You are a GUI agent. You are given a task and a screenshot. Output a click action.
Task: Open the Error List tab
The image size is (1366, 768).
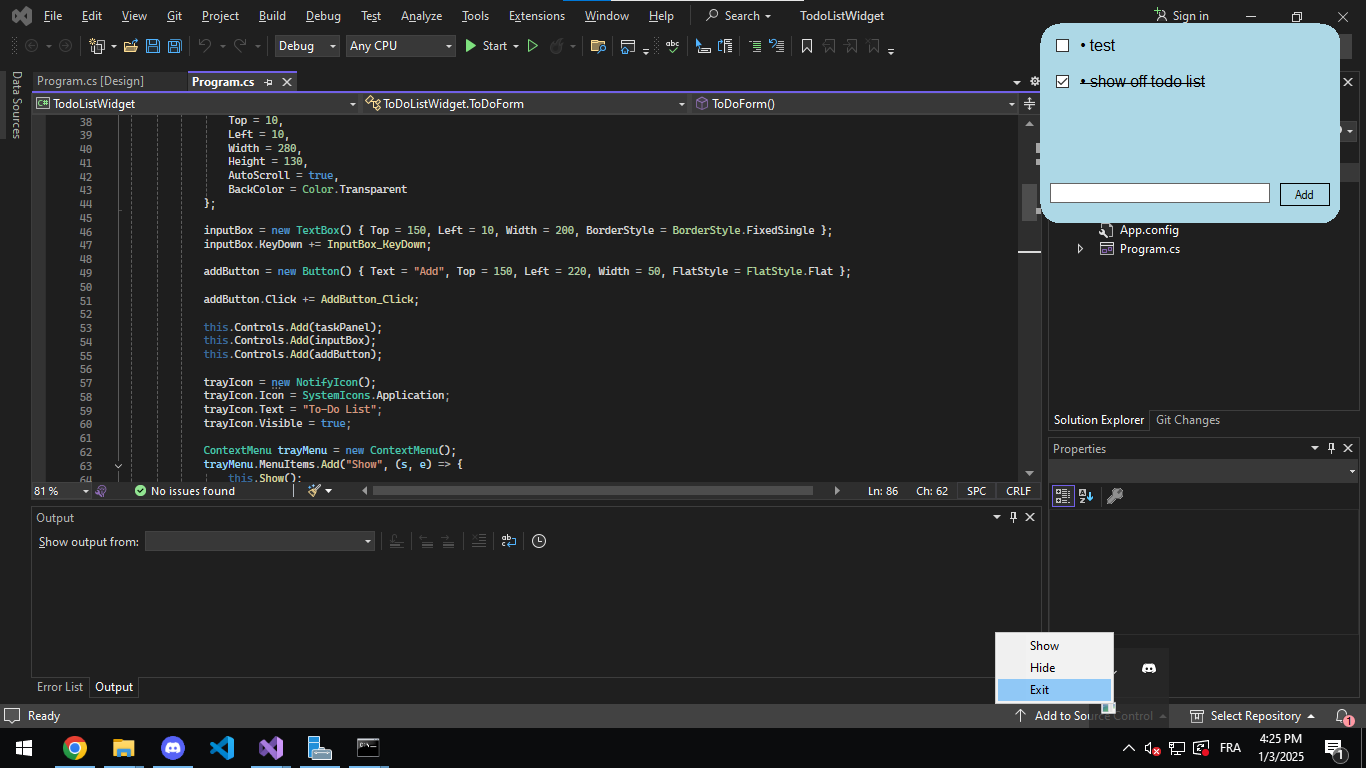pyautogui.click(x=60, y=687)
